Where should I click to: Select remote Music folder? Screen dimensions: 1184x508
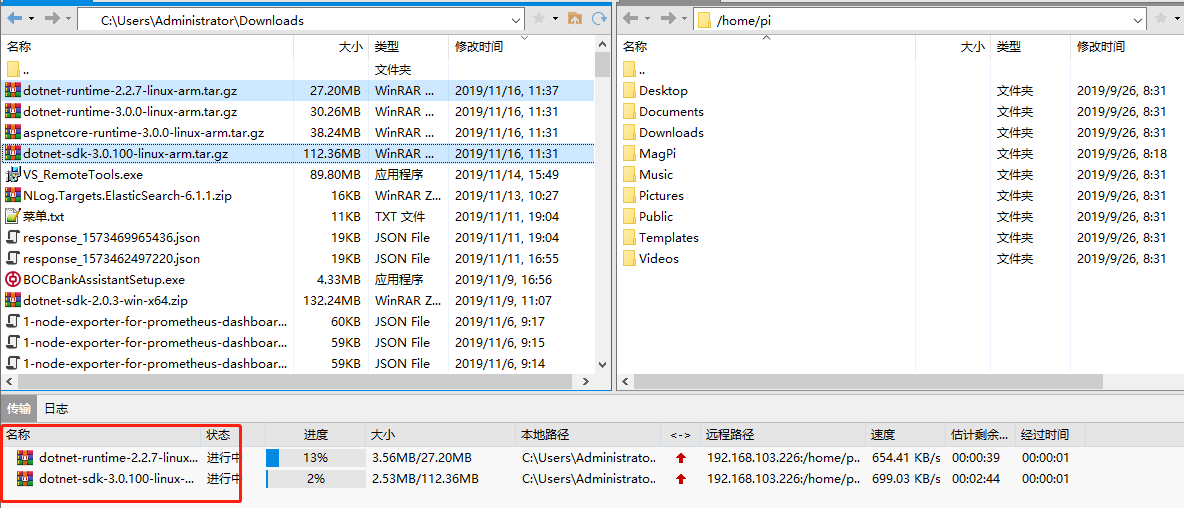pyautogui.click(x=901, y=174)
